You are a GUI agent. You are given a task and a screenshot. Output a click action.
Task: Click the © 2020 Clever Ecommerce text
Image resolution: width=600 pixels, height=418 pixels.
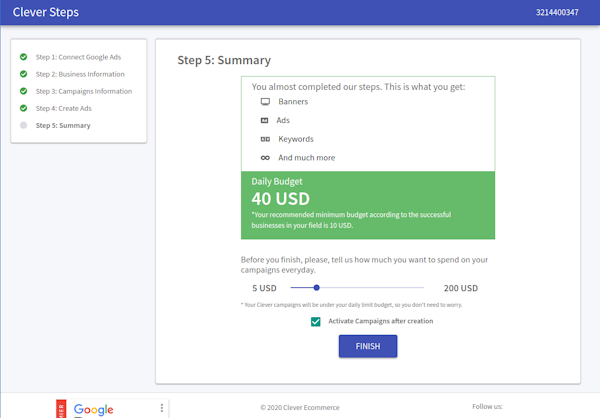300,408
